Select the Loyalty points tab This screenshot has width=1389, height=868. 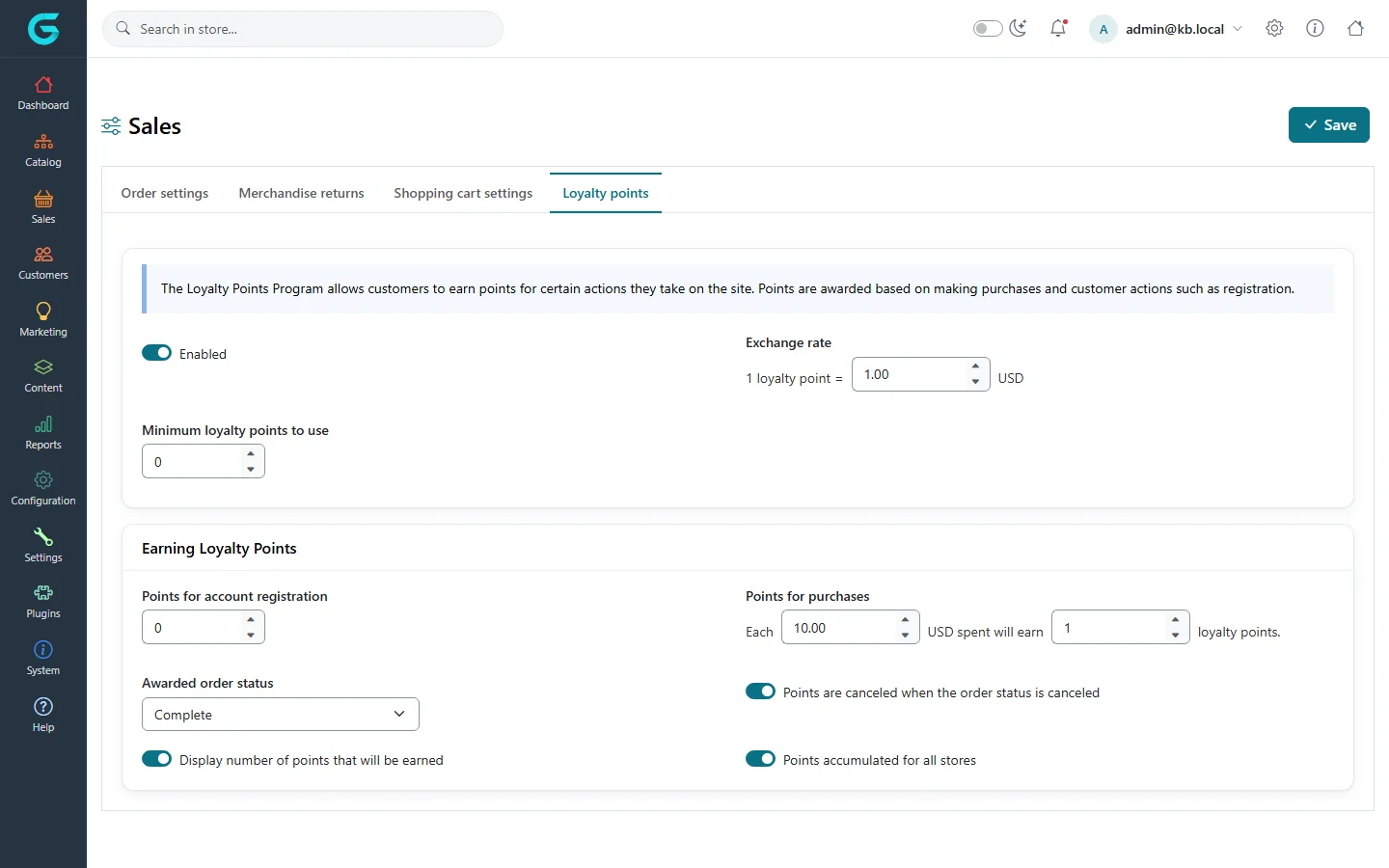coord(606,193)
